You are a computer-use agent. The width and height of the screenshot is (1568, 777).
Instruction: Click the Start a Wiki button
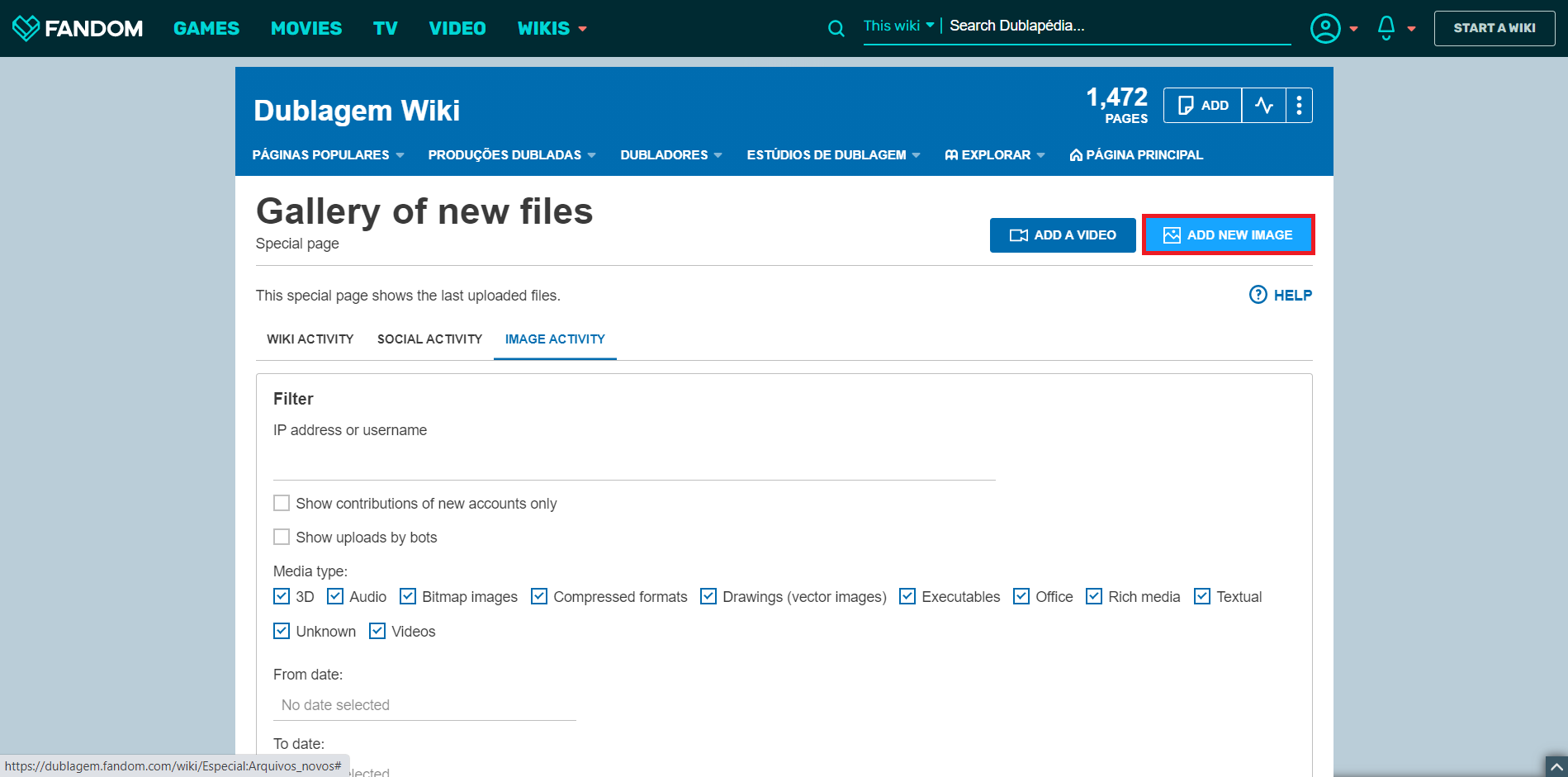1495,28
